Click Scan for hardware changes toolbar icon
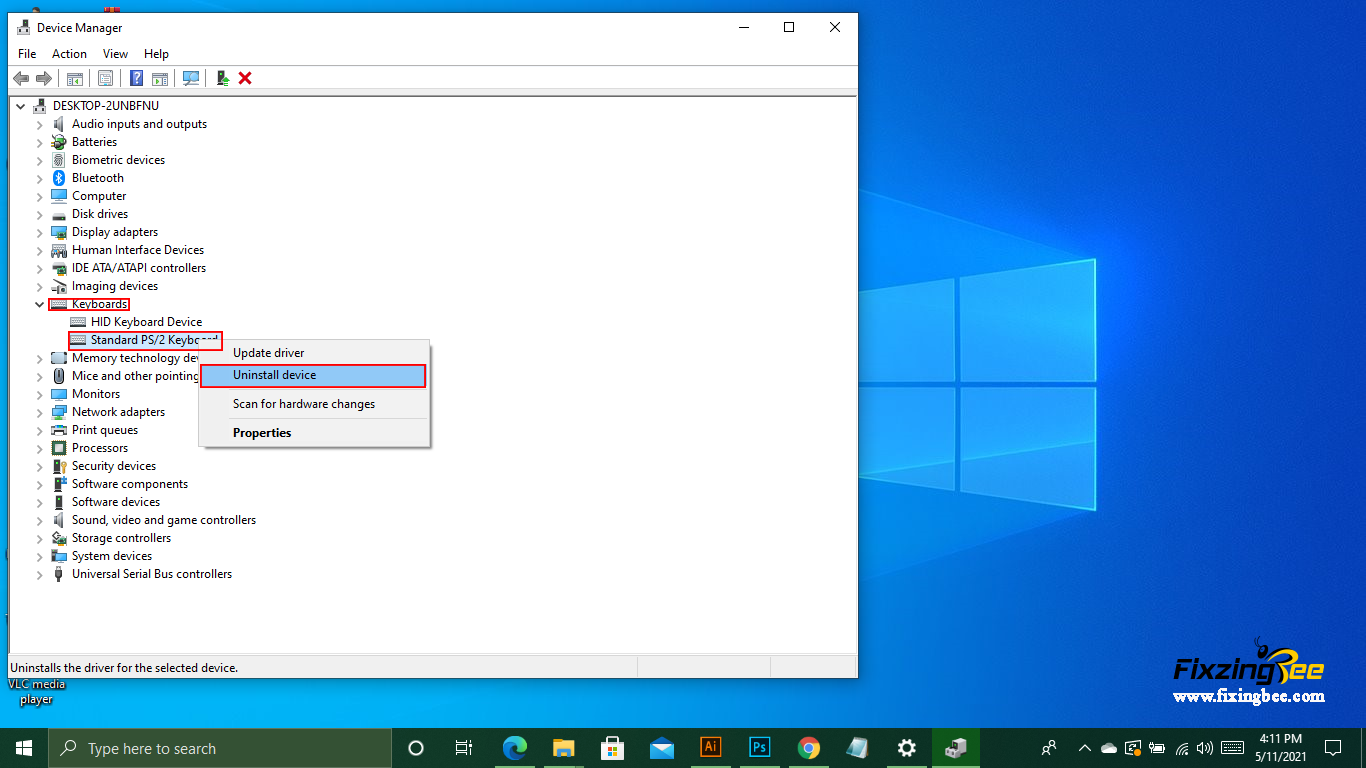 [x=191, y=78]
